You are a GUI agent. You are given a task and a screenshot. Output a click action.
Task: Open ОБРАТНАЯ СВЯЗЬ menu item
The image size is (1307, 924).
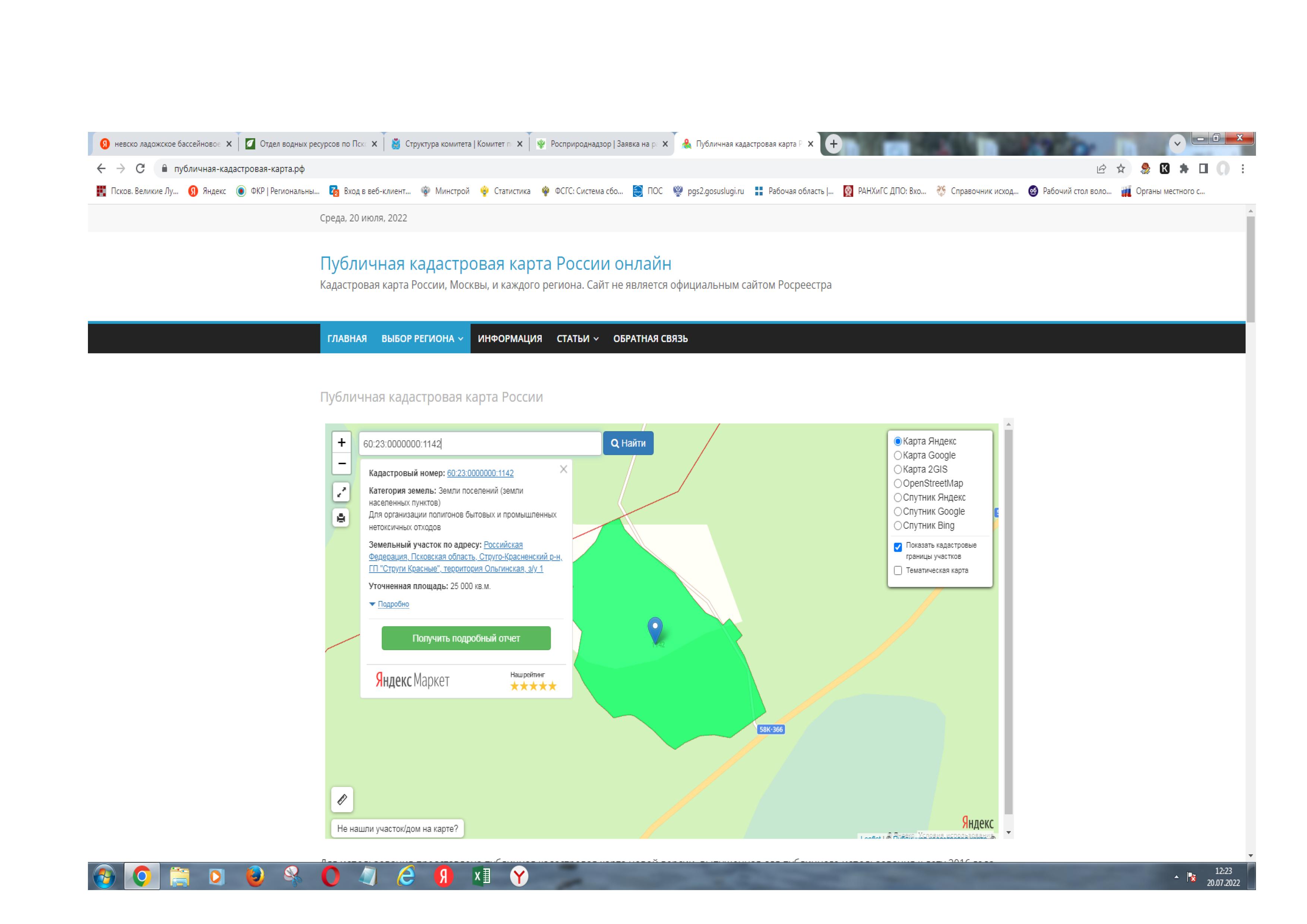tap(651, 339)
